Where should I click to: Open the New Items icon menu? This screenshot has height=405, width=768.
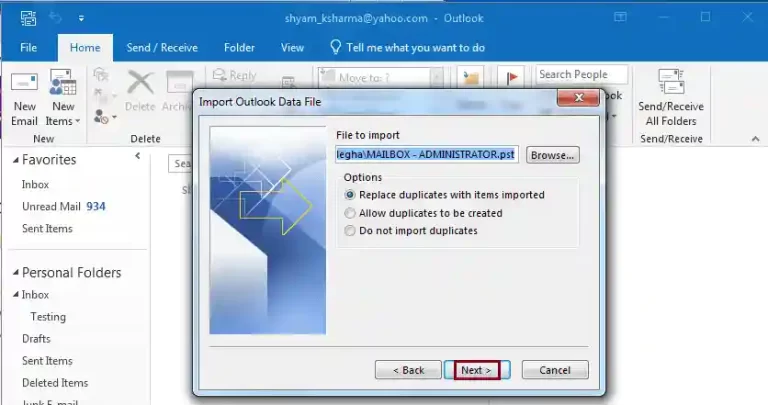tap(63, 82)
